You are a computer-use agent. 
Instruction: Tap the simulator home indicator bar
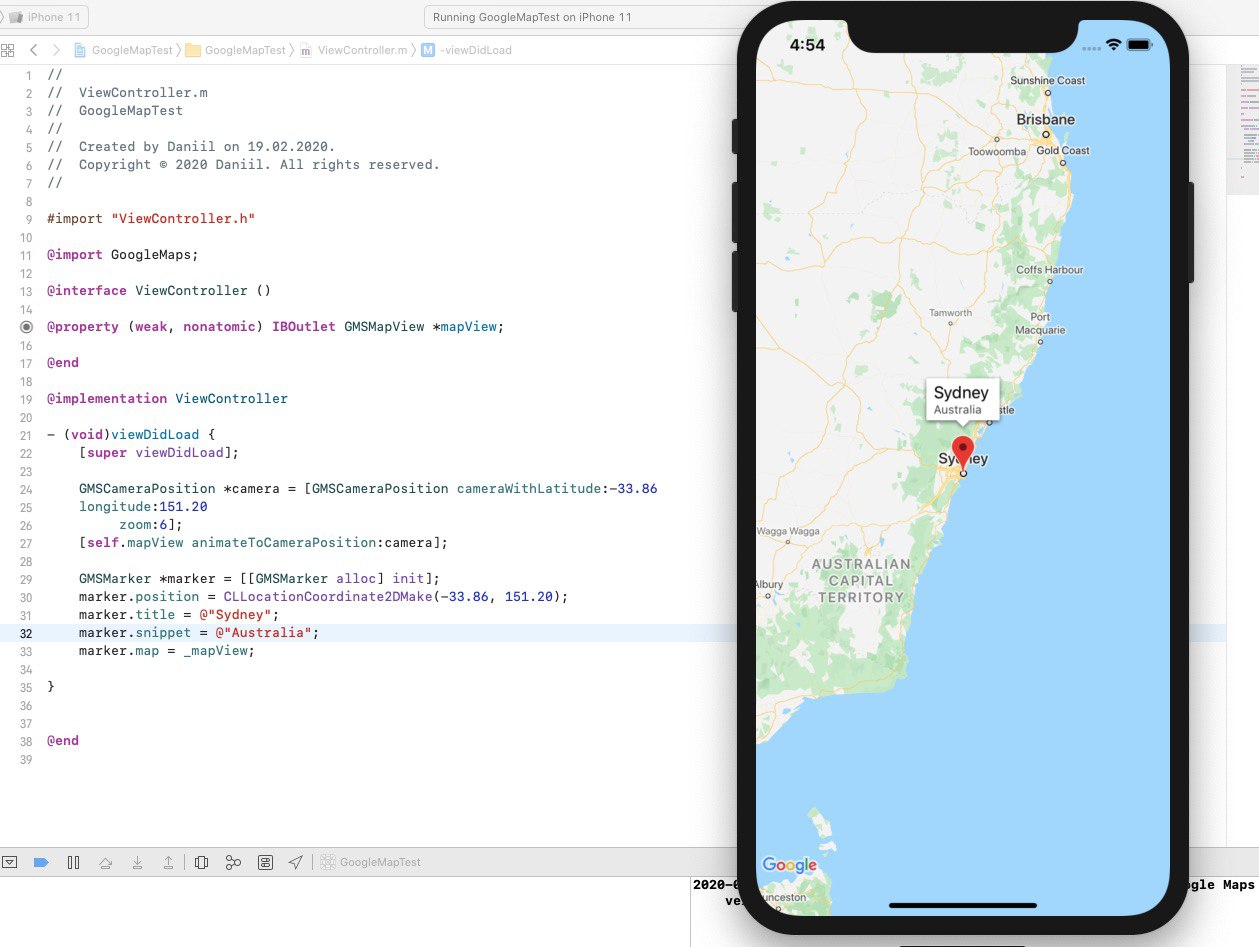click(x=962, y=905)
